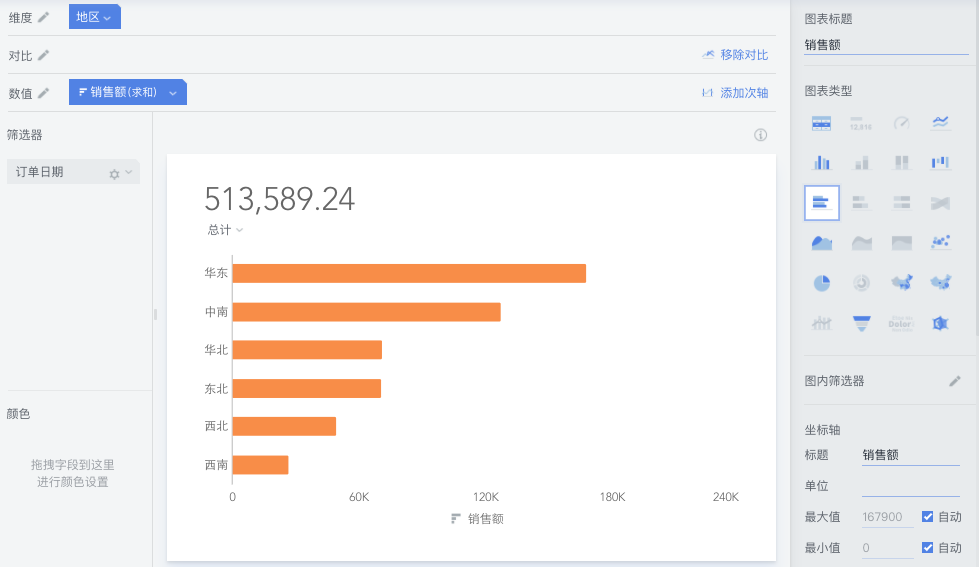The height and width of the screenshot is (567, 979).
Task: Click the 最小值 input field
Action: click(887, 548)
